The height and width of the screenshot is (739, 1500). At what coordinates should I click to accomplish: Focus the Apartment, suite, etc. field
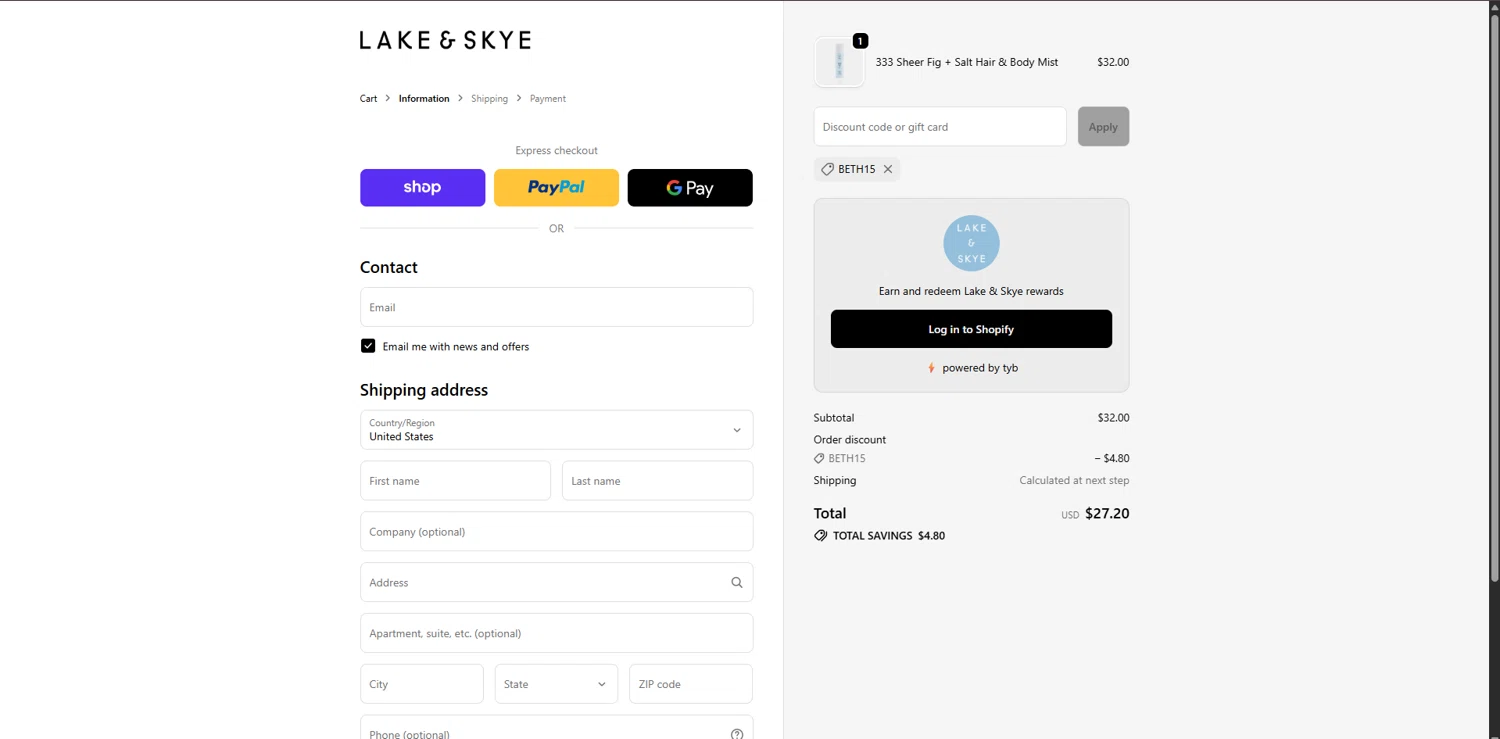(556, 633)
